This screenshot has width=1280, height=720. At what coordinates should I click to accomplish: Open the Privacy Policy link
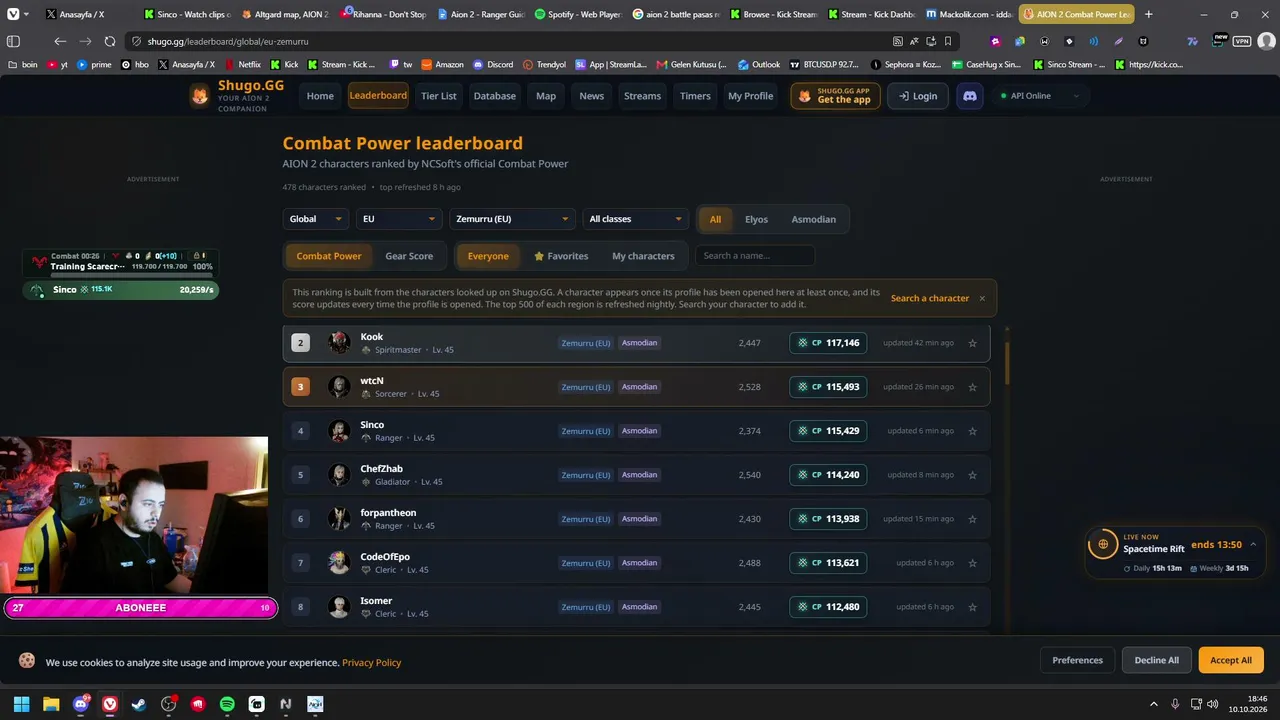[x=372, y=662]
